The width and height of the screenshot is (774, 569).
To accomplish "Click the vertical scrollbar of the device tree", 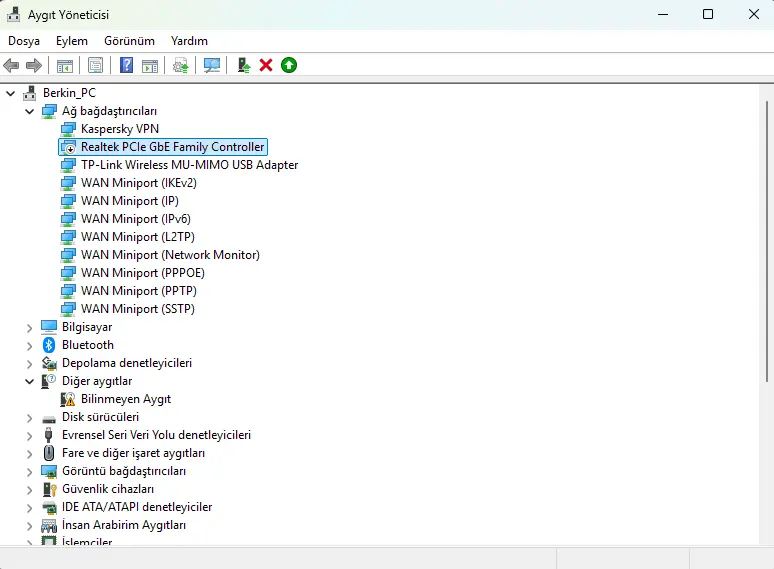I will [767, 241].
